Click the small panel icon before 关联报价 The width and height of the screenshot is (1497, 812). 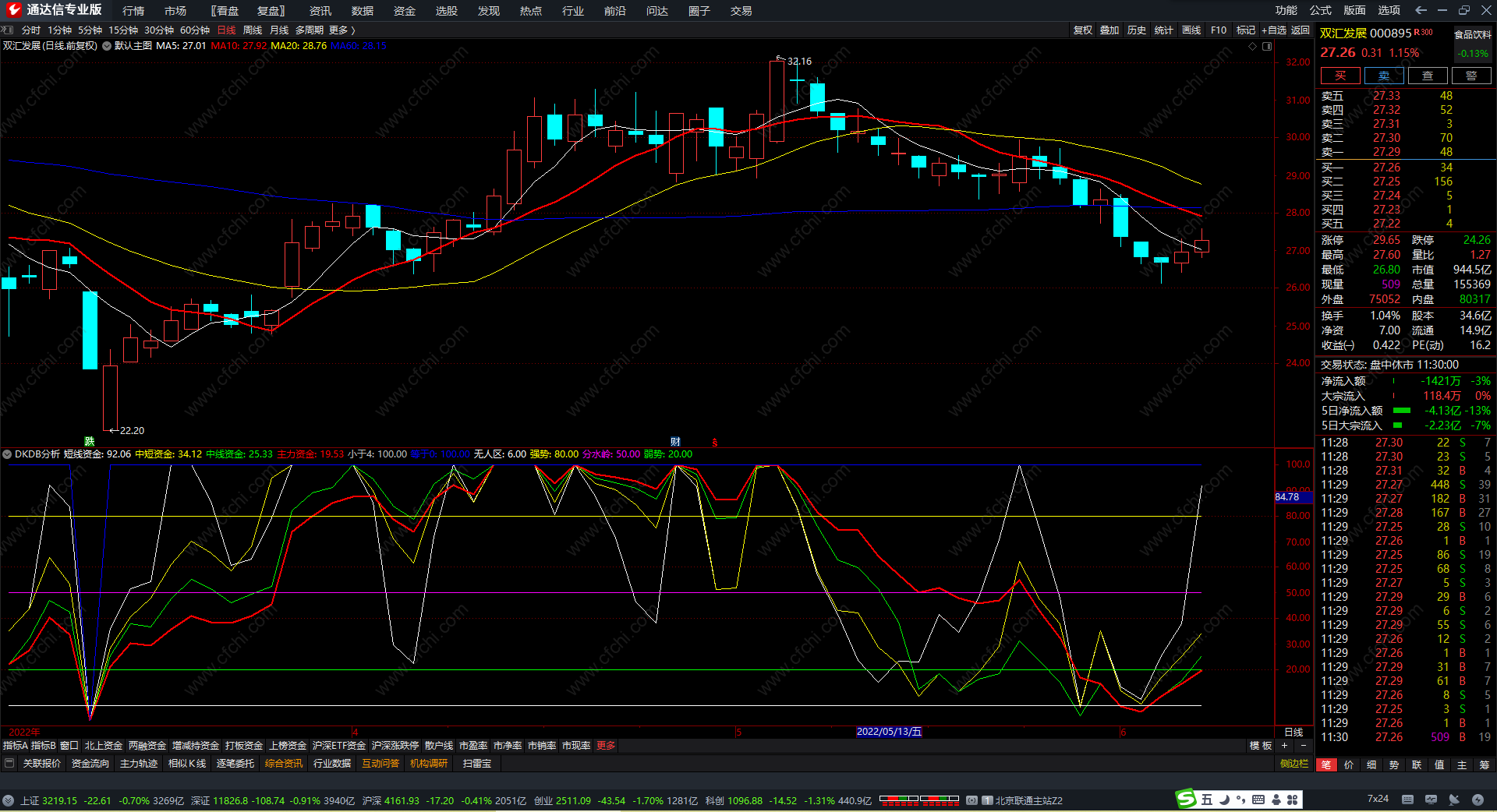[9, 764]
